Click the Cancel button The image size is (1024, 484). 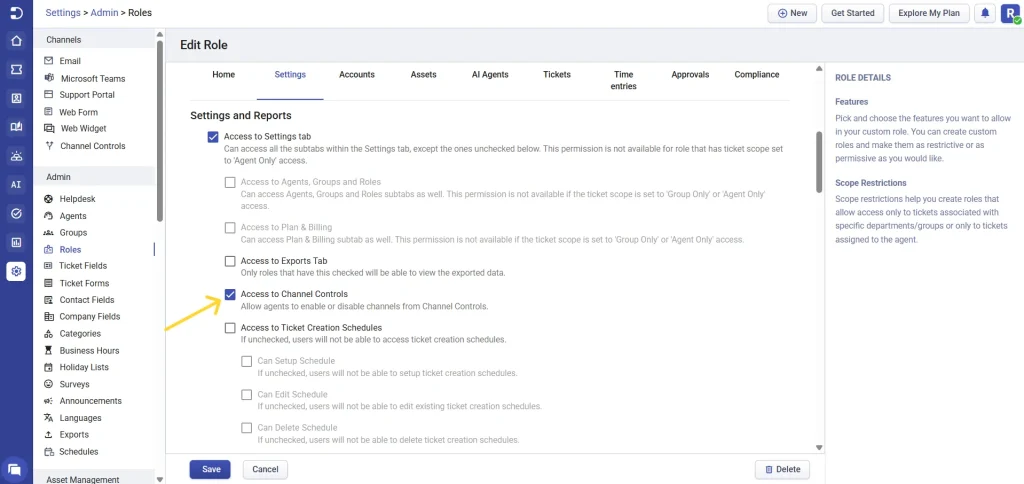(265, 469)
